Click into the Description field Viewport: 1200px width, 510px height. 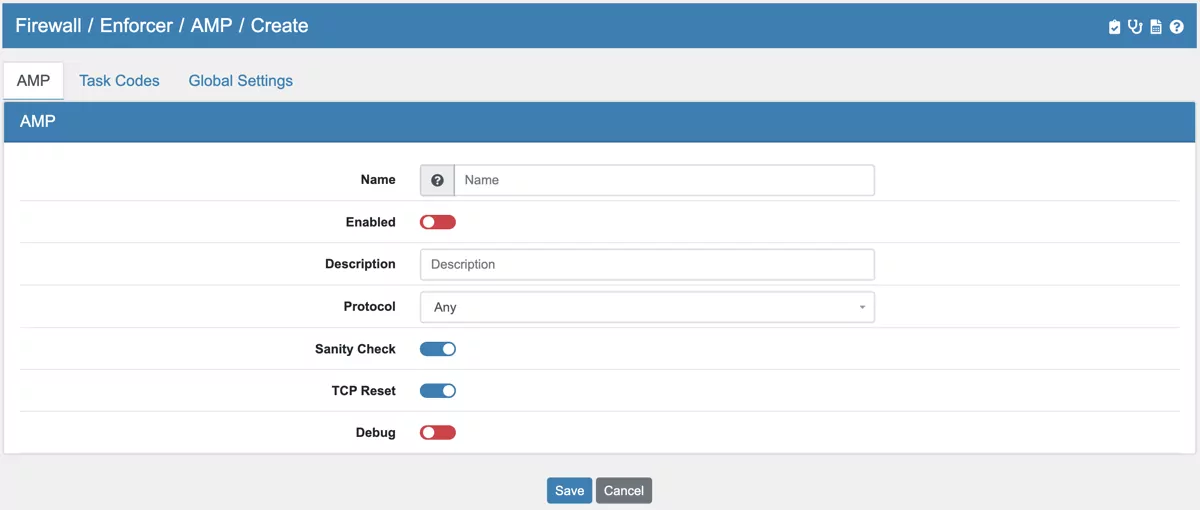point(647,265)
